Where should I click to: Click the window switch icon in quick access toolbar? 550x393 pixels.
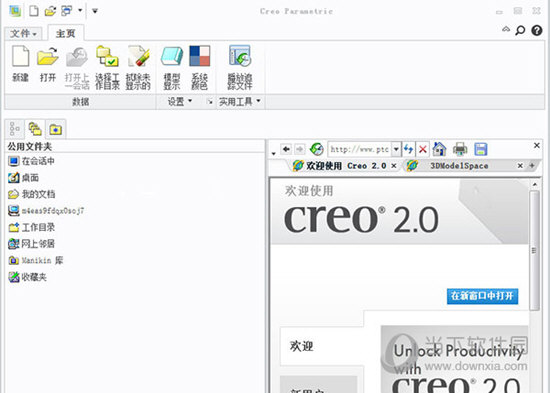click(x=66, y=11)
